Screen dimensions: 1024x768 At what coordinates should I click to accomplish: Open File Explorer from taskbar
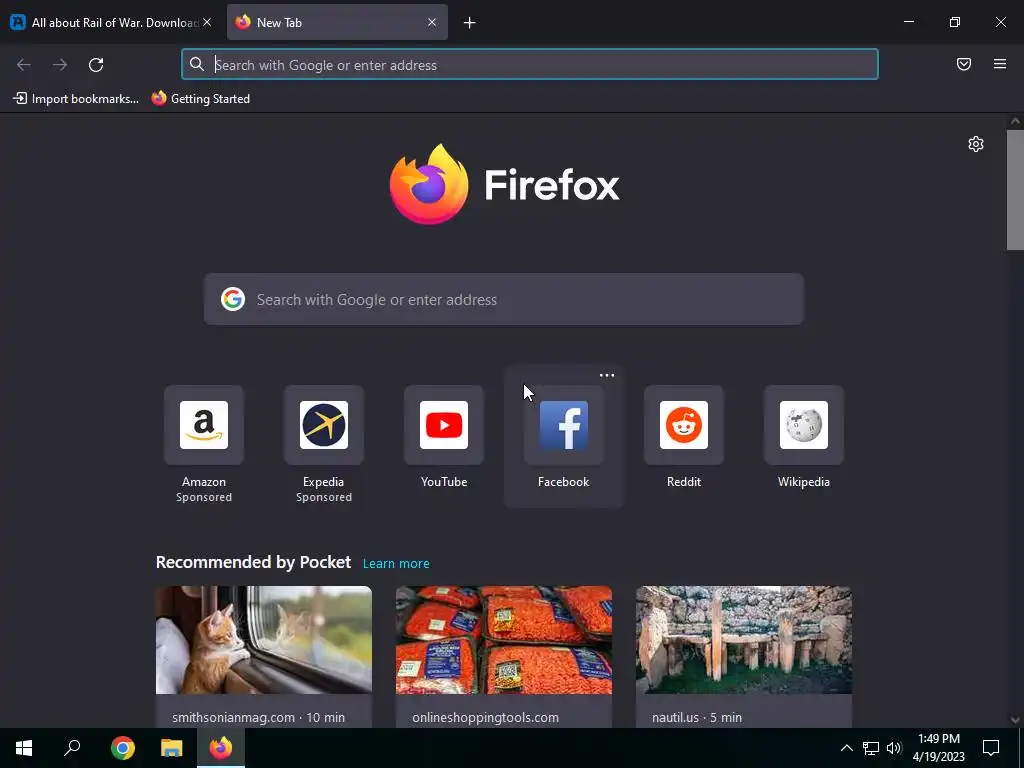point(172,748)
